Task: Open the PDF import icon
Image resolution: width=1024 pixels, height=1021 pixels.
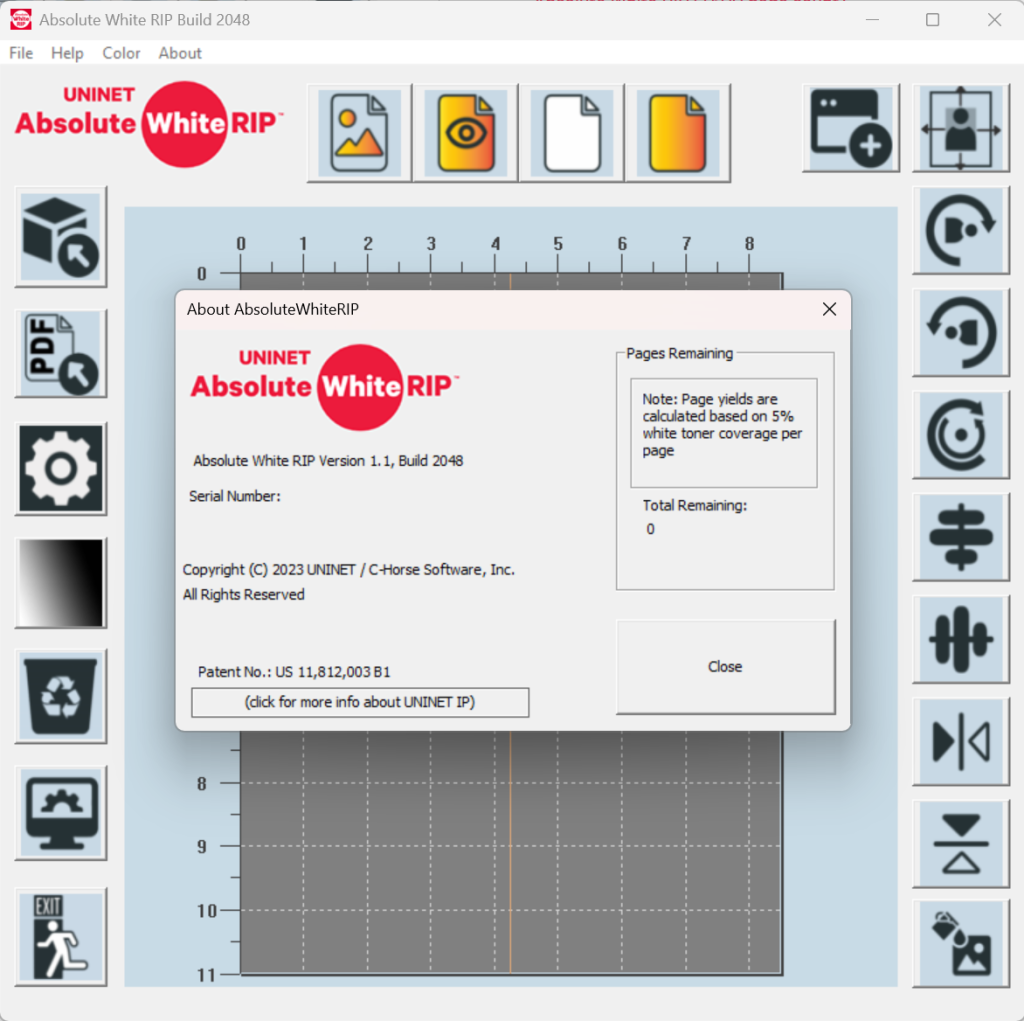Action: pos(61,353)
